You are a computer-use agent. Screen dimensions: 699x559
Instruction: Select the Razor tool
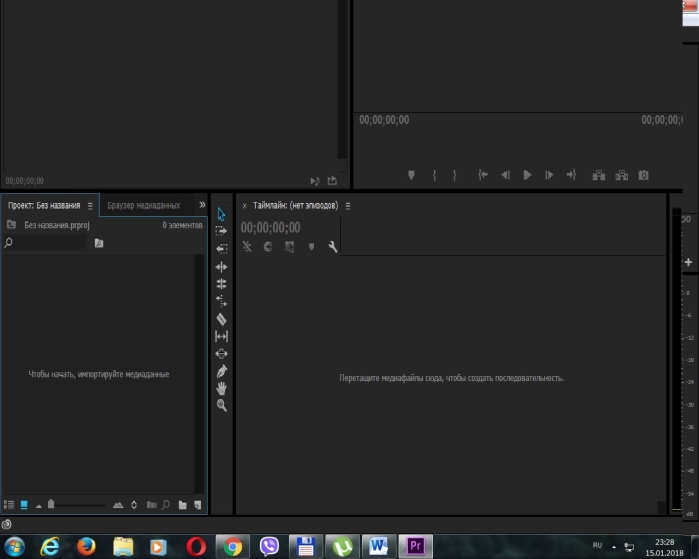[222, 319]
